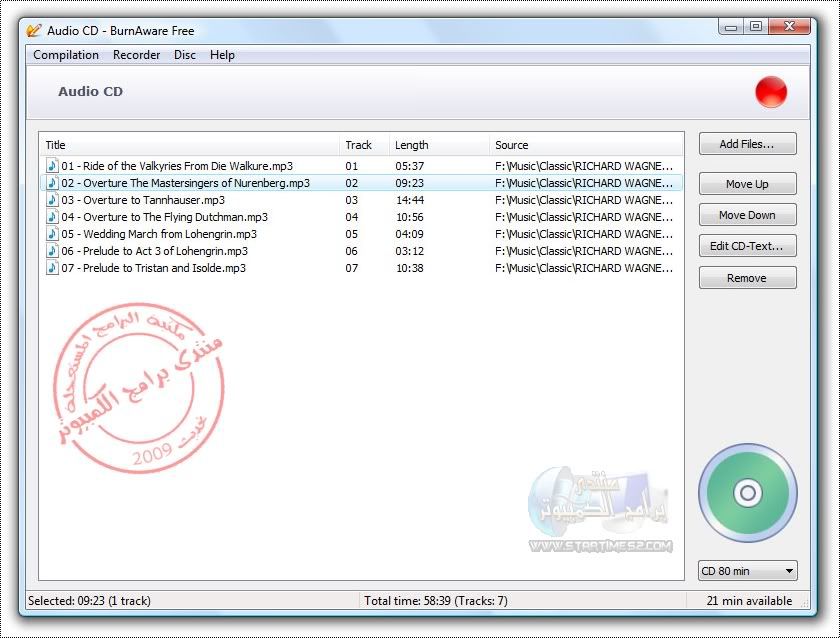The height and width of the screenshot is (638, 840).
Task: Click music note icon of Prelude to Act 3
Action: pos(52,251)
